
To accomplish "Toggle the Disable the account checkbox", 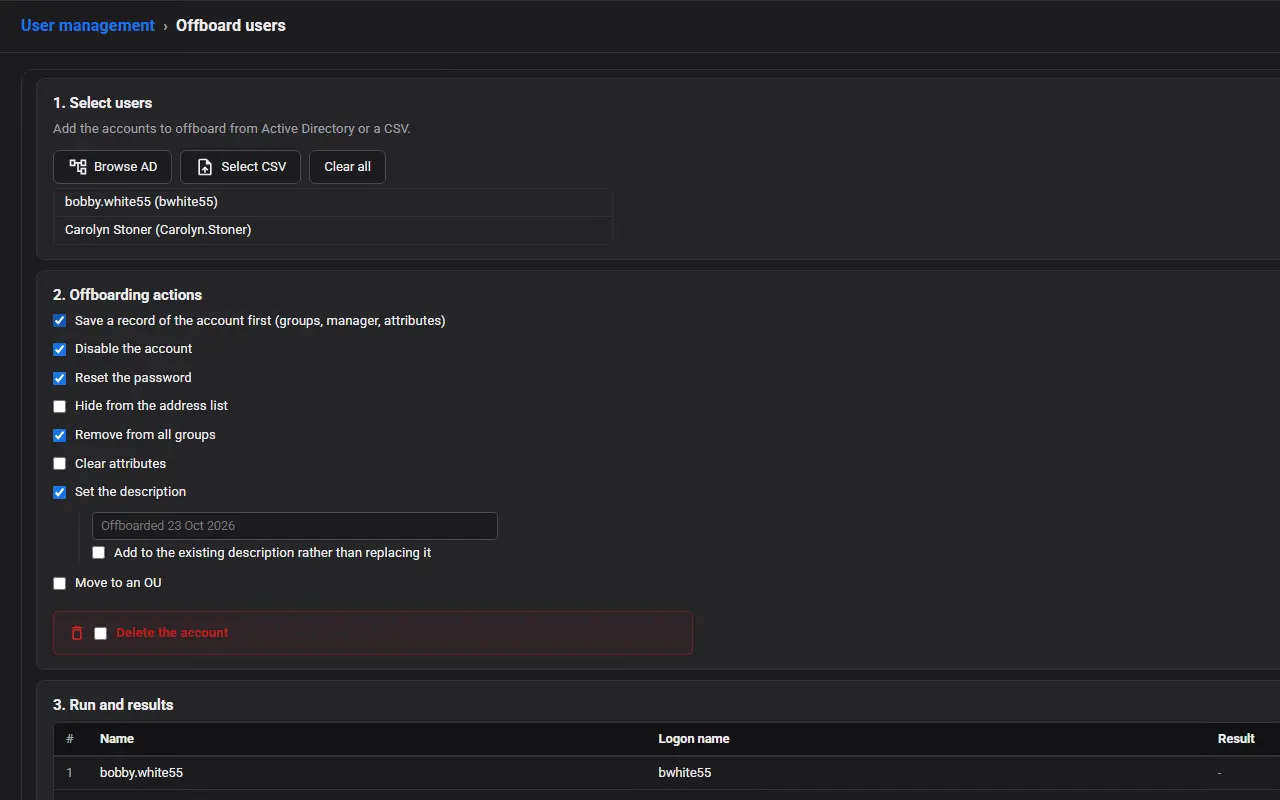I will tap(59, 349).
